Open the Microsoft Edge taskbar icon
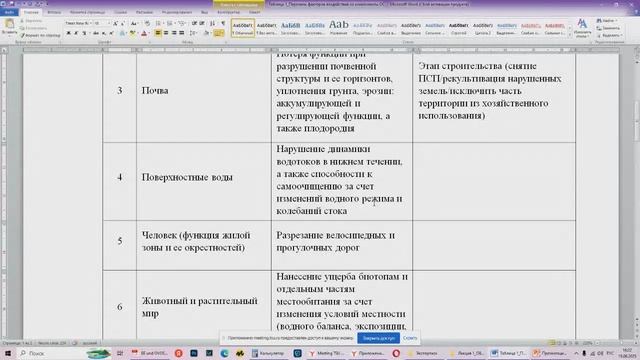The width and height of the screenshot is (640, 360). pyautogui.click(x=224, y=353)
